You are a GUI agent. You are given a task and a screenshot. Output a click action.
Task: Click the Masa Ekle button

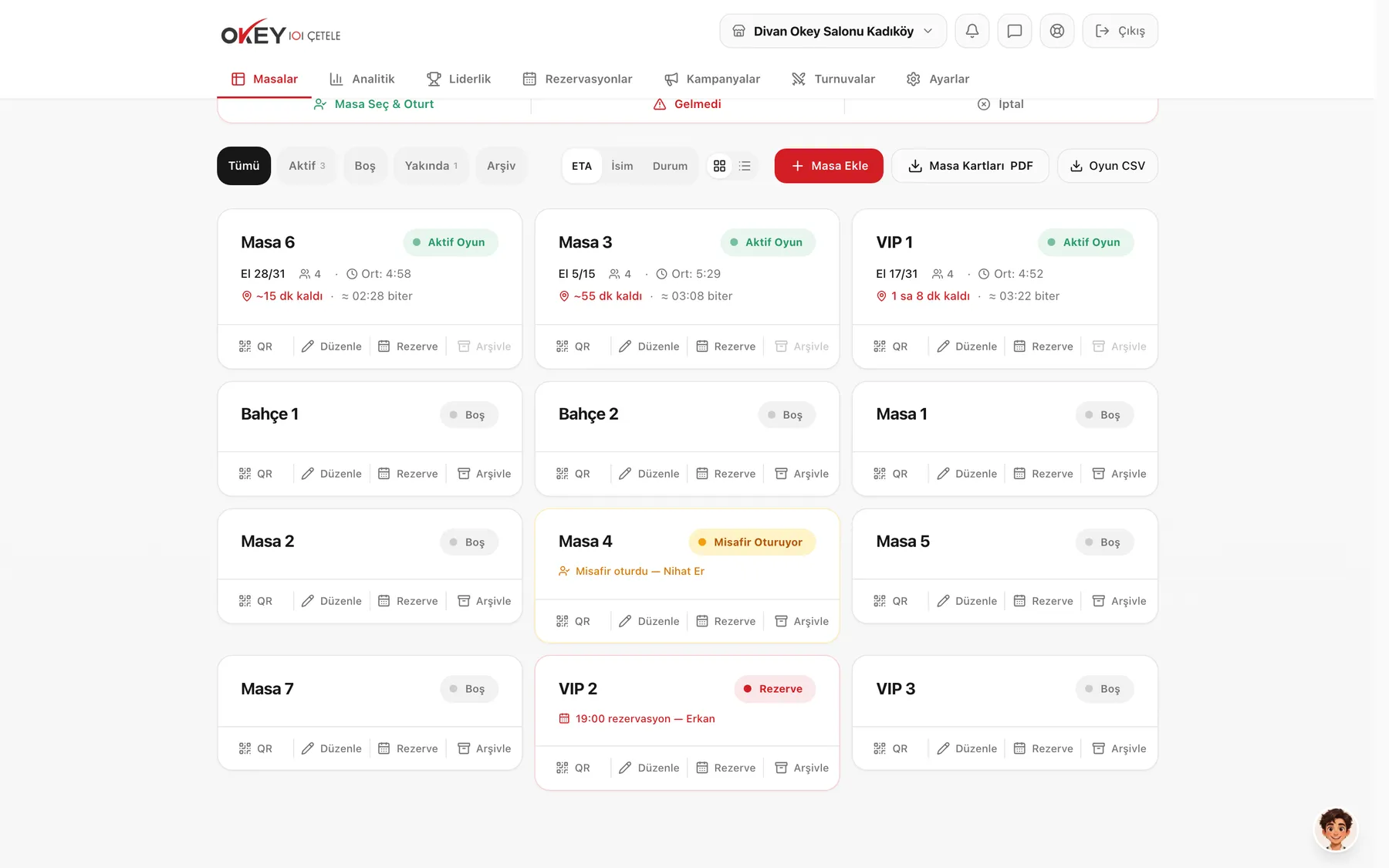829,166
